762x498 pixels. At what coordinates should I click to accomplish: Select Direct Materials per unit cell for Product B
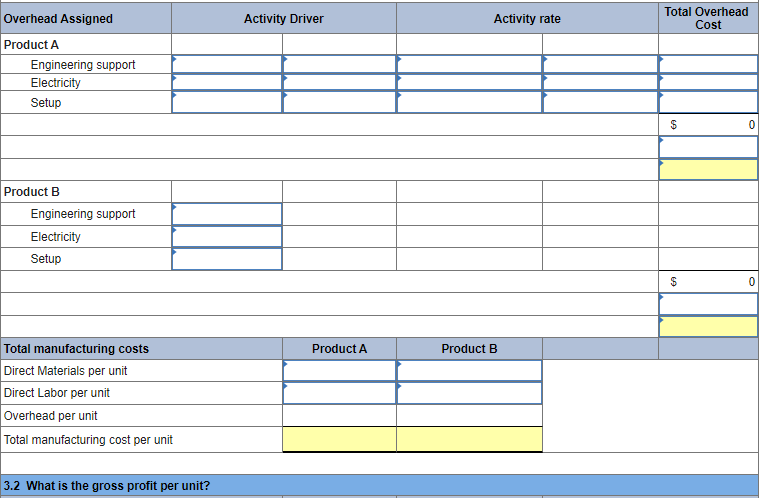coord(469,371)
